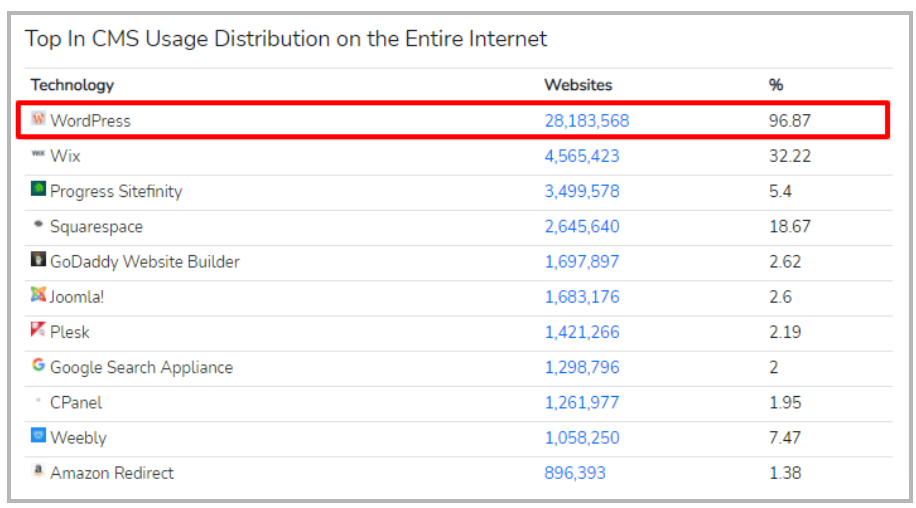Image resolution: width=916 pixels, height=508 pixels.
Task: Click the Plesk logo icon
Action: [38, 329]
